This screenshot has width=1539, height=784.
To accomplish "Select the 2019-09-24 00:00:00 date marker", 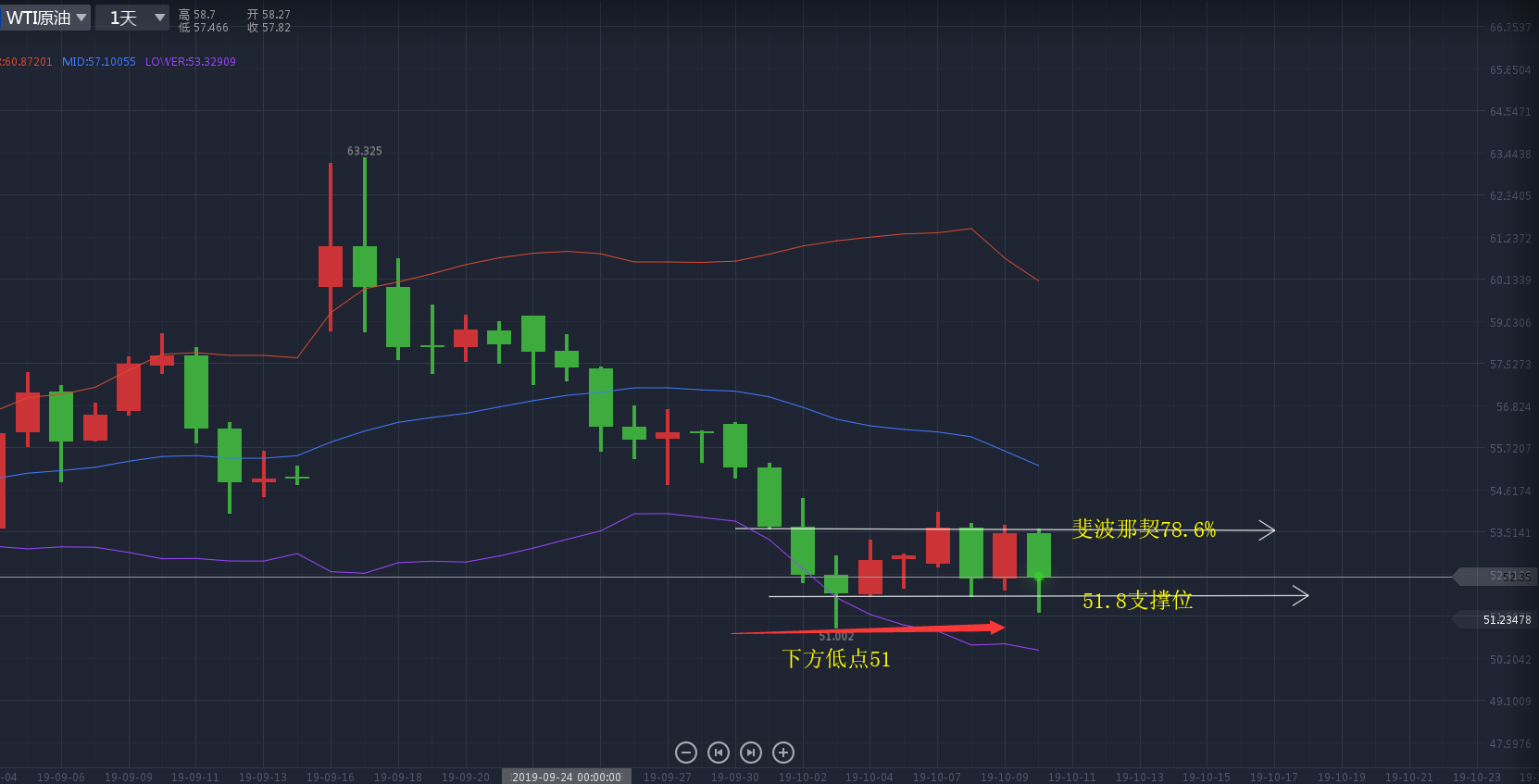I will coord(567,777).
